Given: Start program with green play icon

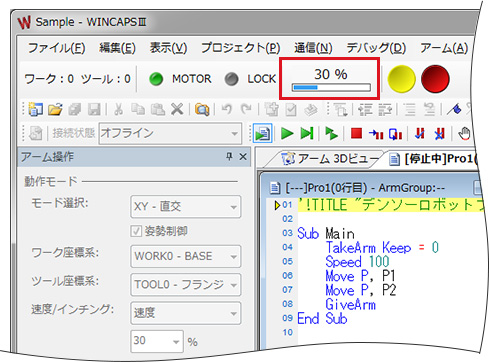Looking at the screenshot, I should [287, 134].
